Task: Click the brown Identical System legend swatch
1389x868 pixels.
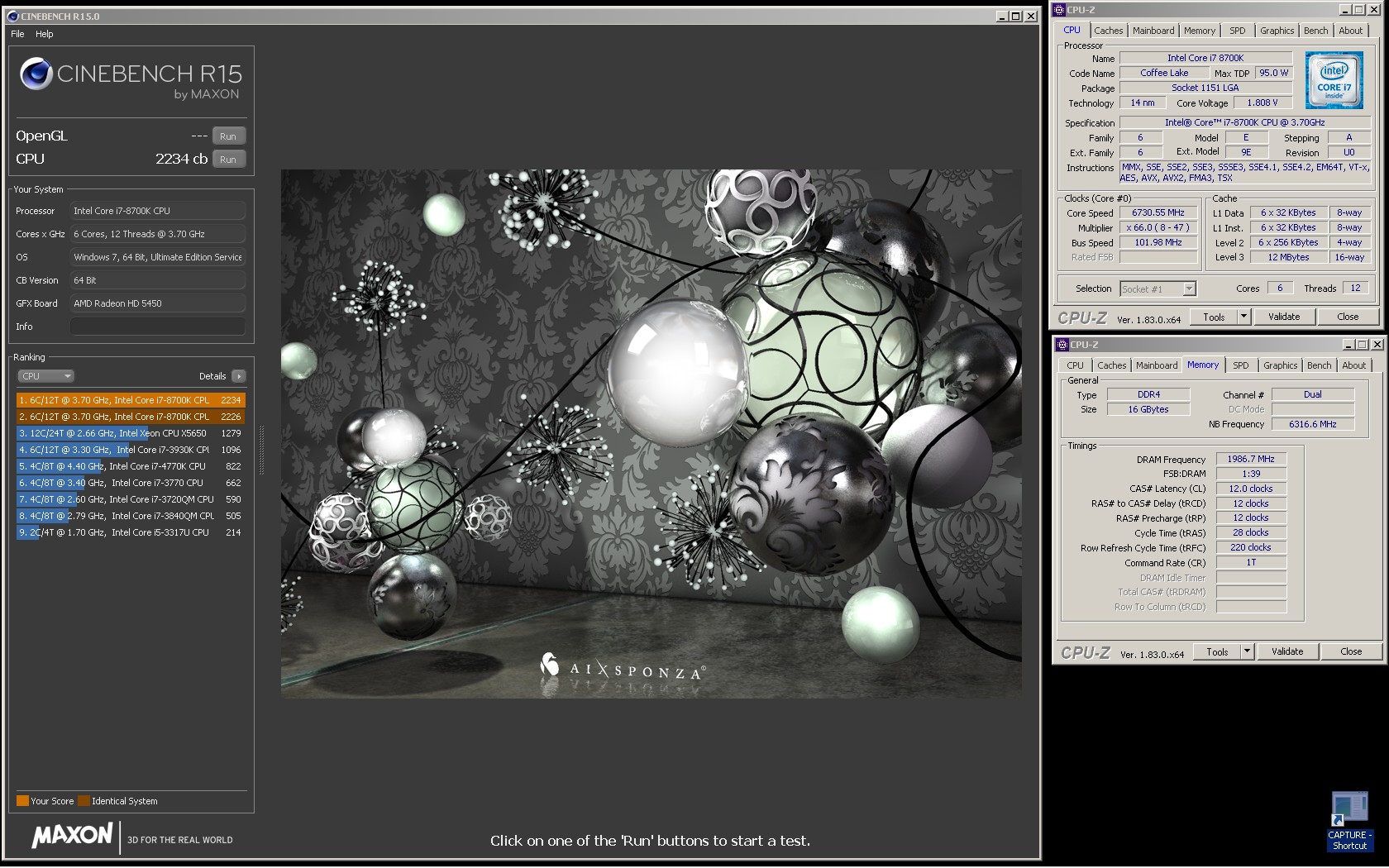Action: coord(84,801)
